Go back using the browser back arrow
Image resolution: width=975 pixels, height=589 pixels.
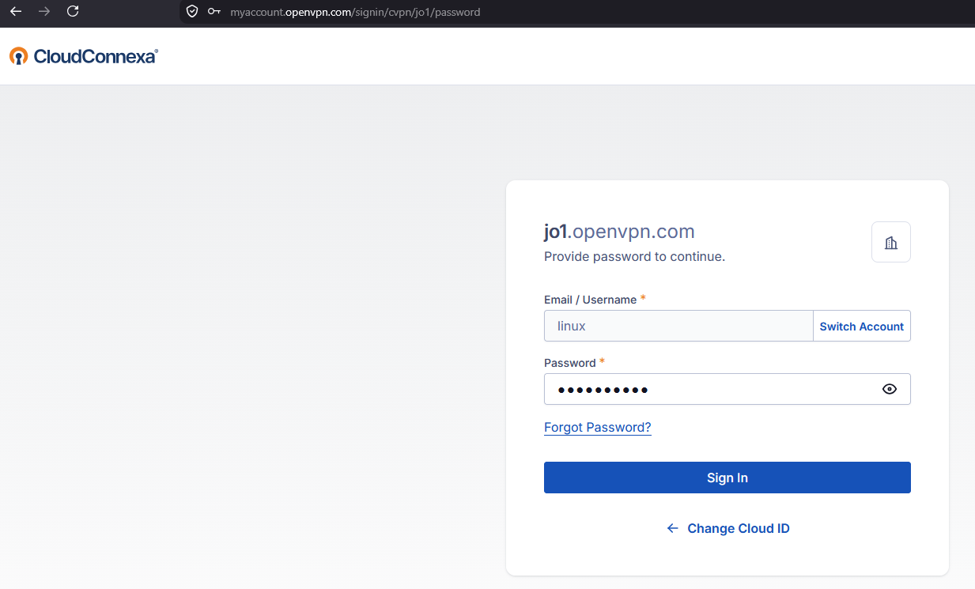pos(16,11)
